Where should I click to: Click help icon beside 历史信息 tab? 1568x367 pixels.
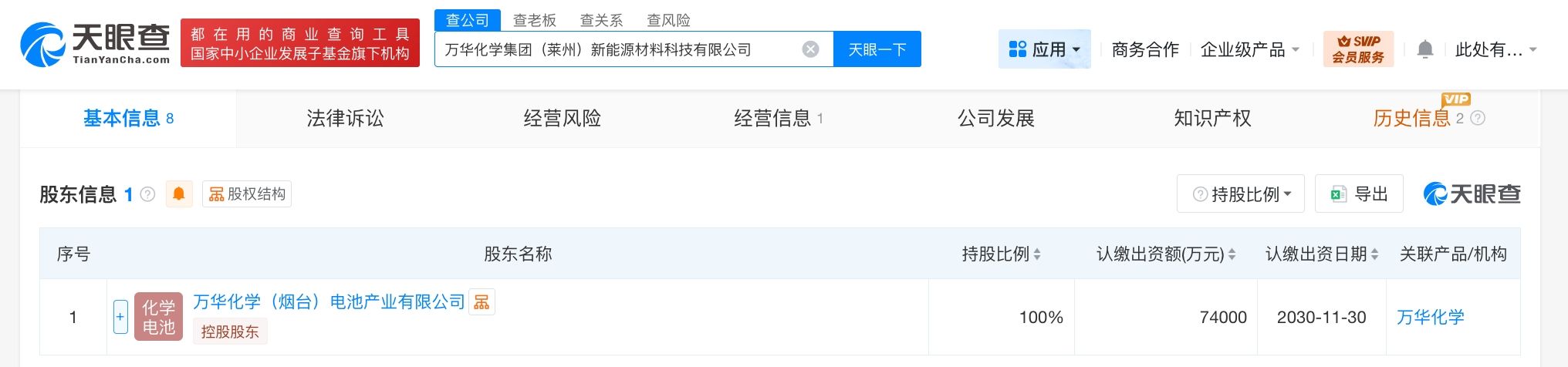[x=1478, y=118]
